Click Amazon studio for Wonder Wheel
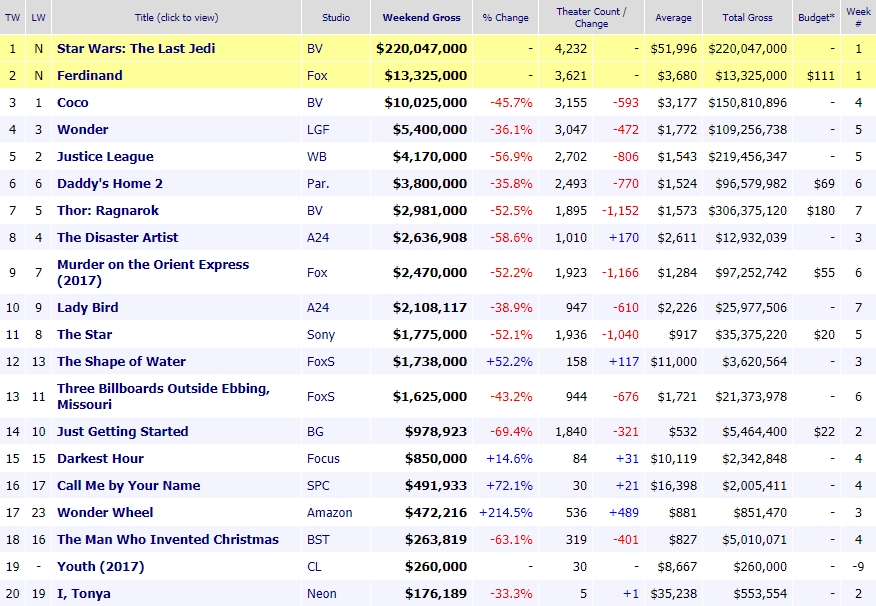The image size is (876, 606). click(x=330, y=513)
